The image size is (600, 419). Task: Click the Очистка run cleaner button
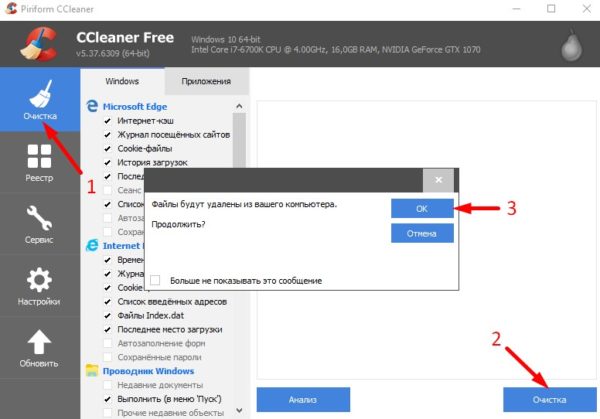[549, 399]
